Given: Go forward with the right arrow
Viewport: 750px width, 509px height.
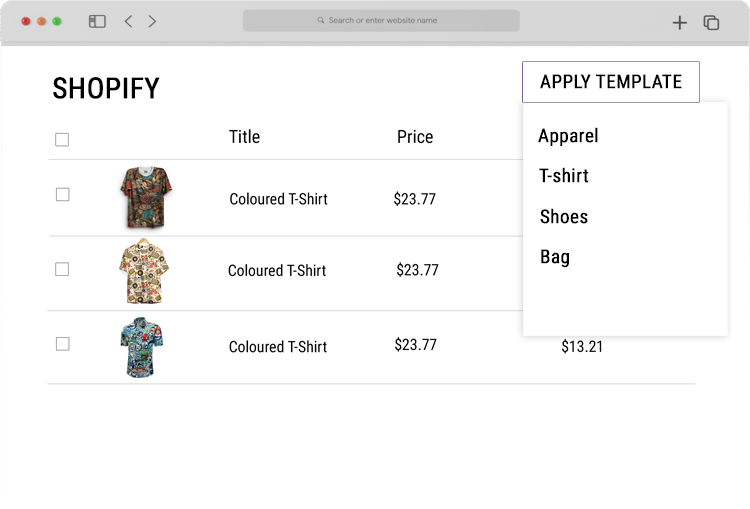Looking at the screenshot, I should [x=152, y=22].
